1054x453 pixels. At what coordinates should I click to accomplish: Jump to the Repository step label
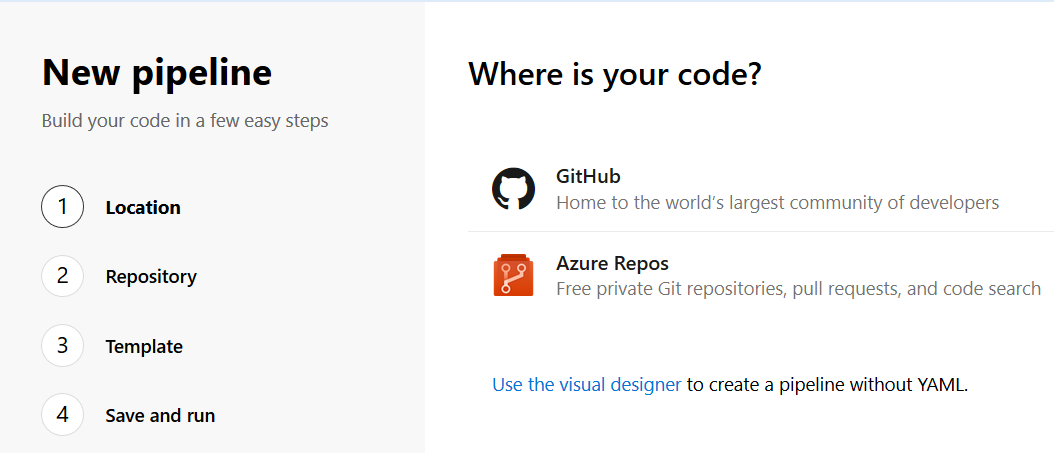click(x=151, y=277)
